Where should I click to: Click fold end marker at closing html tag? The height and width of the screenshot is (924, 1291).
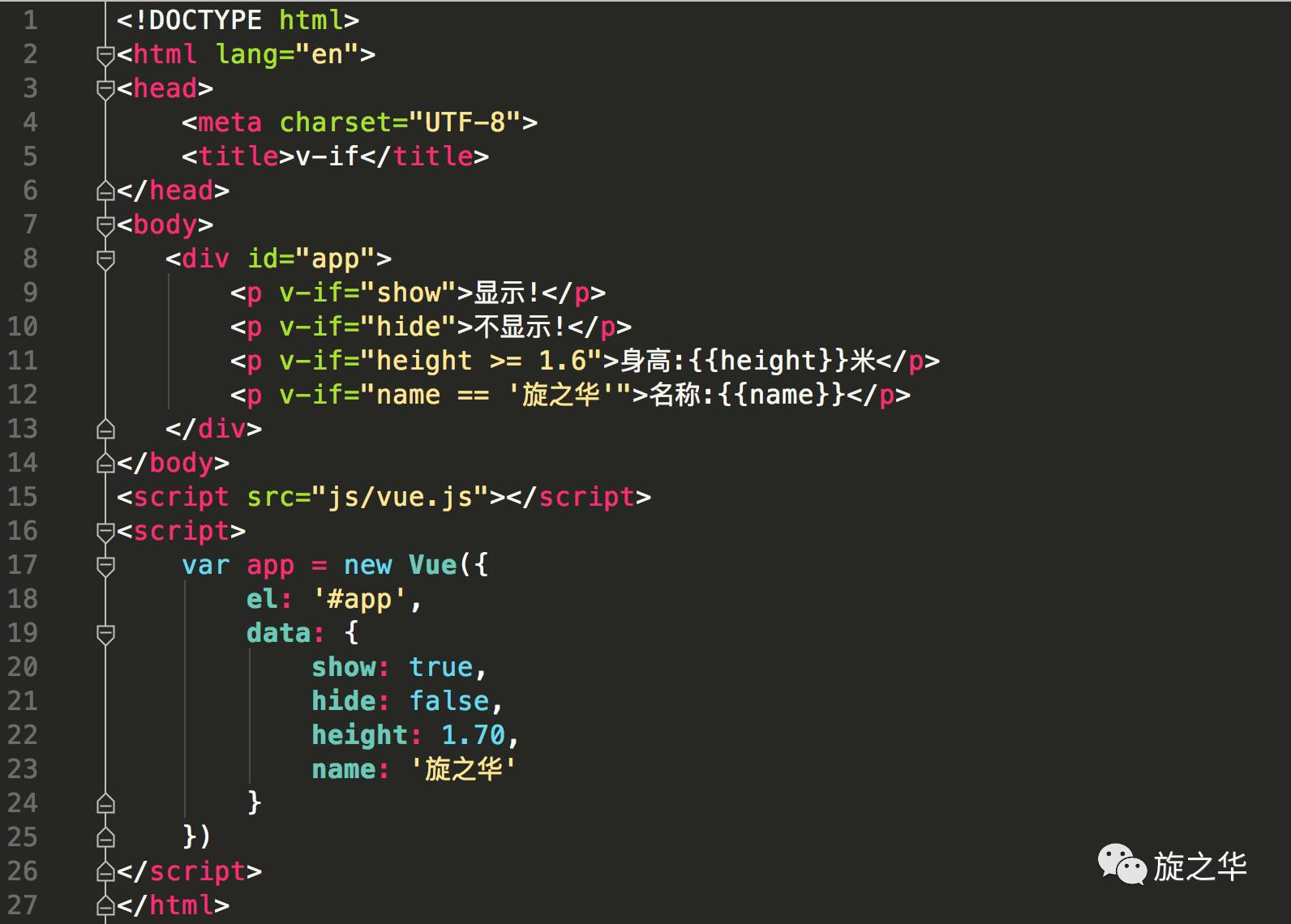(105, 906)
